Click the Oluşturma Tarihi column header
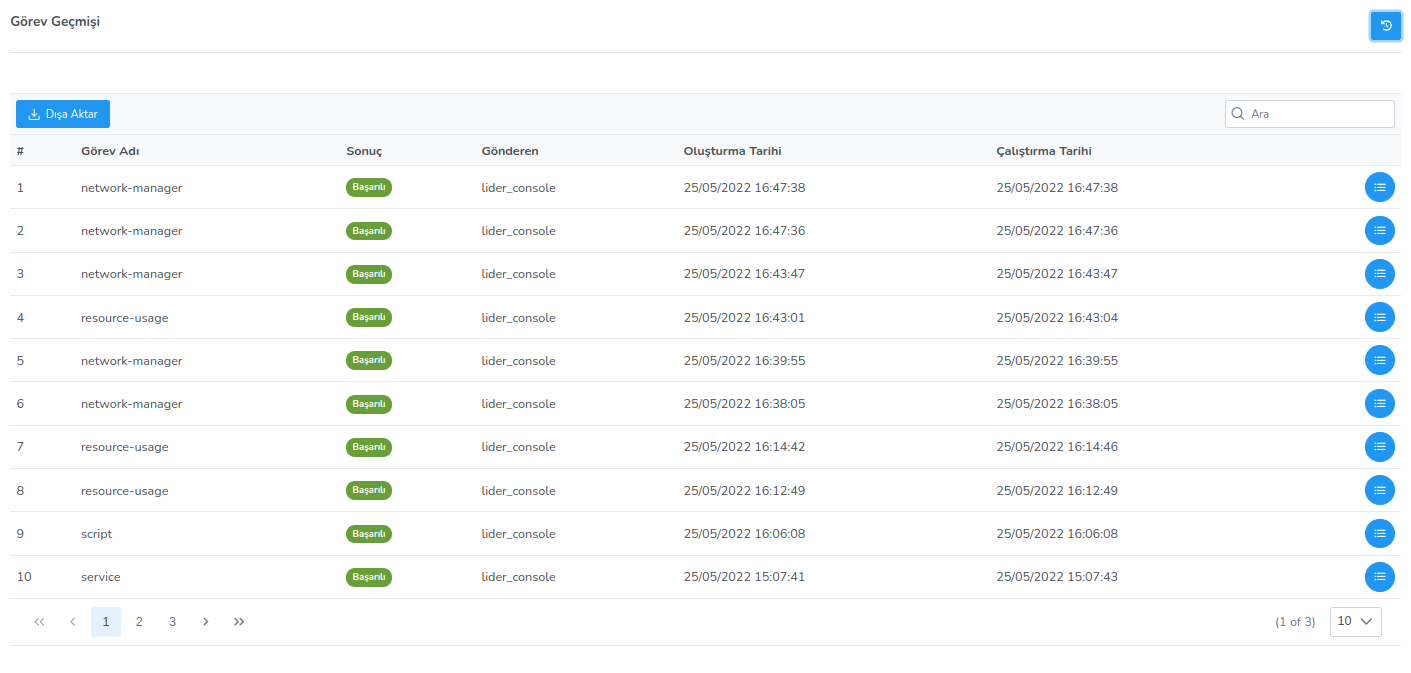1411x673 pixels. pos(732,151)
